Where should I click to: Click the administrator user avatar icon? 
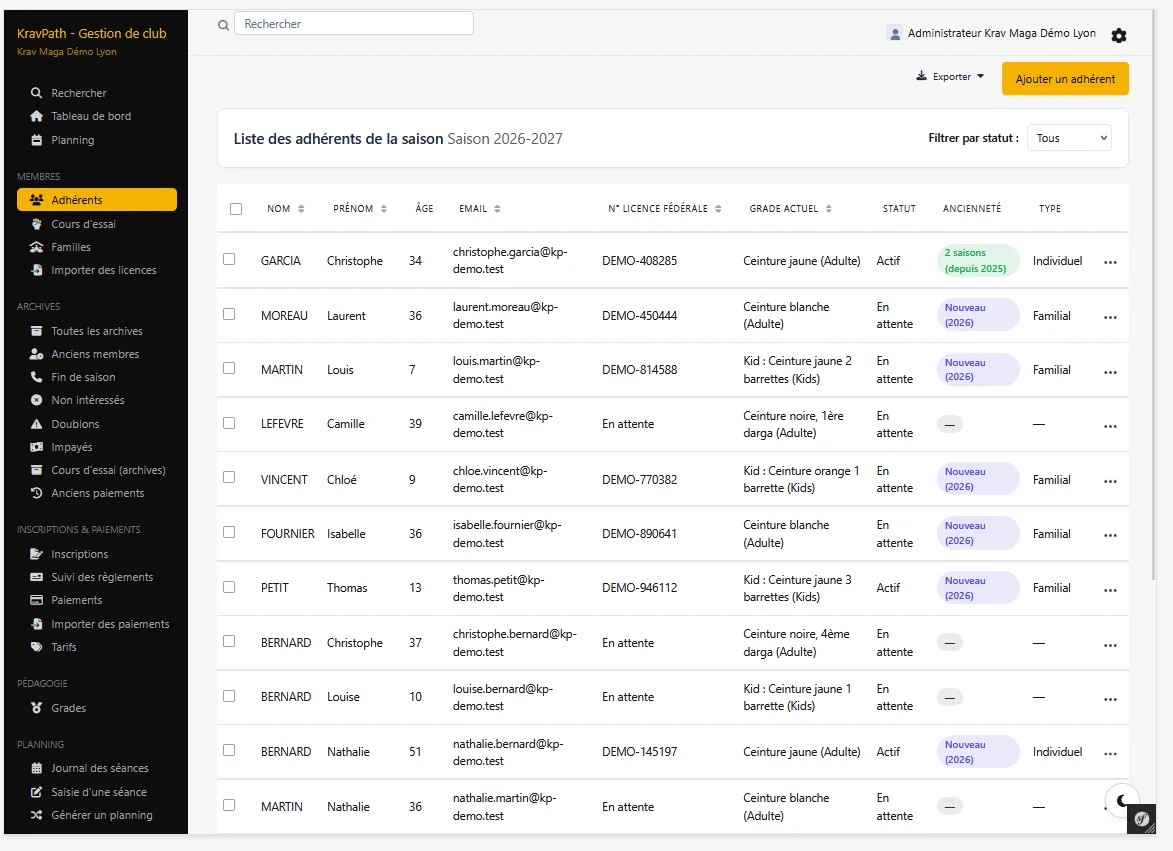894,34
